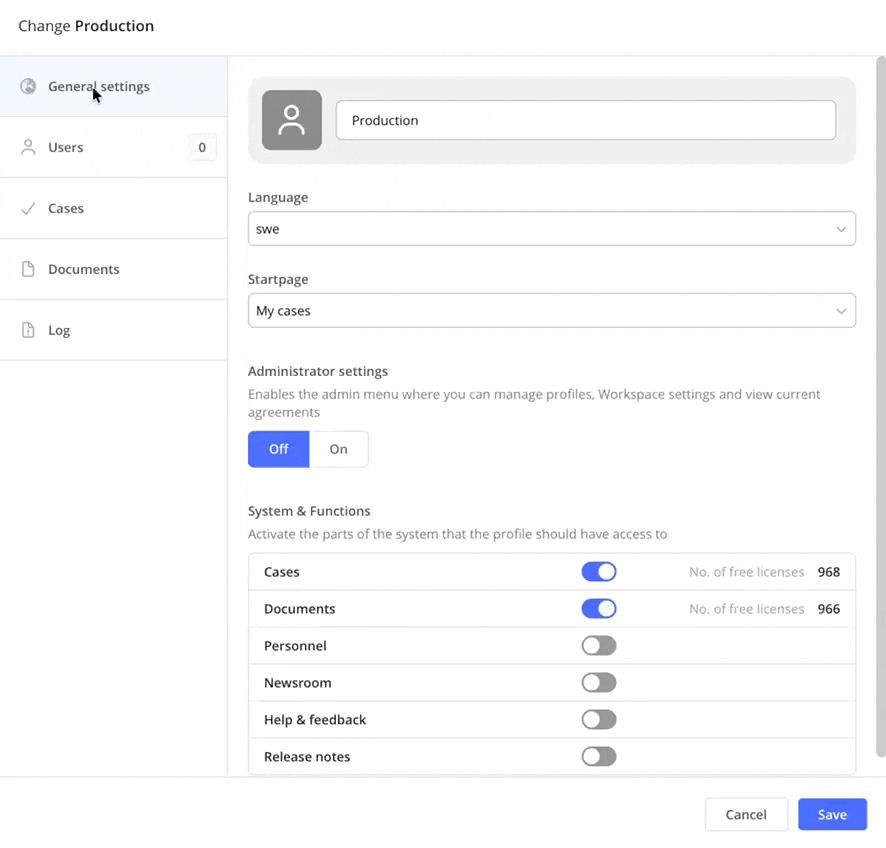The image size is (886, 848).
Task: Enable the Newsroom toggle
Action: [x=599, y=683]
